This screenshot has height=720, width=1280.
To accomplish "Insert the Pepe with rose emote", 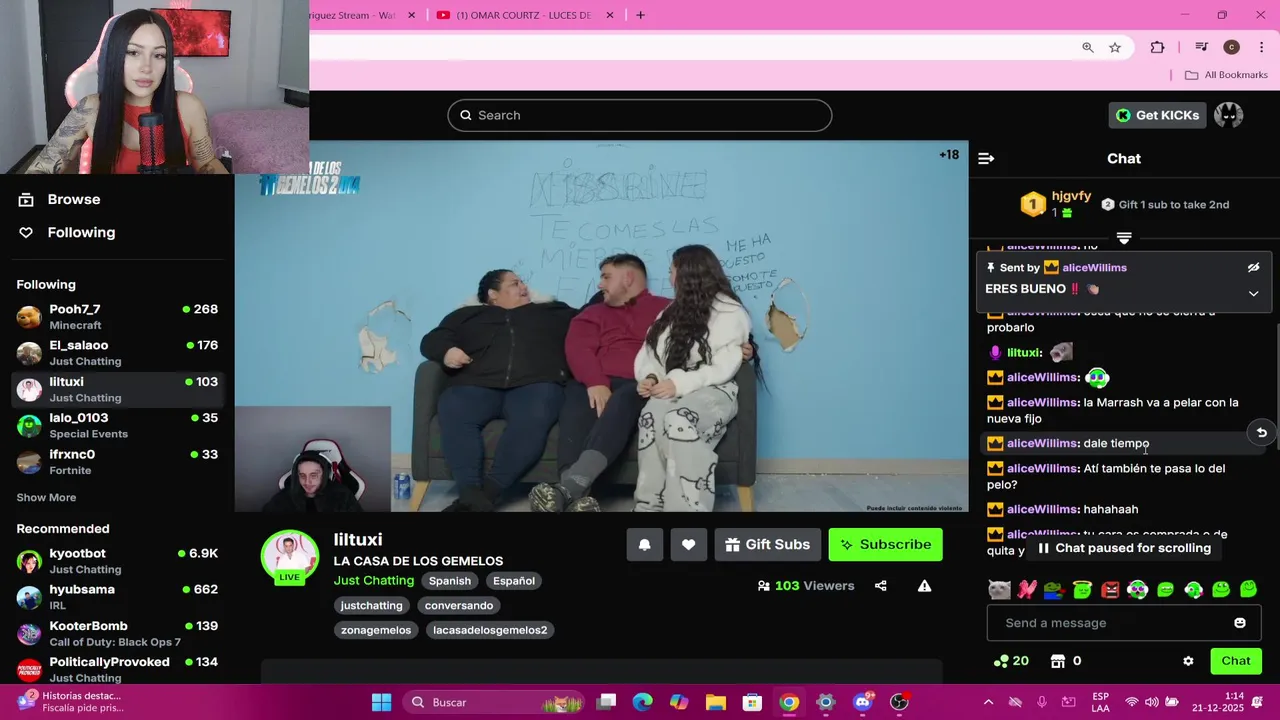I will point(1054,590).
